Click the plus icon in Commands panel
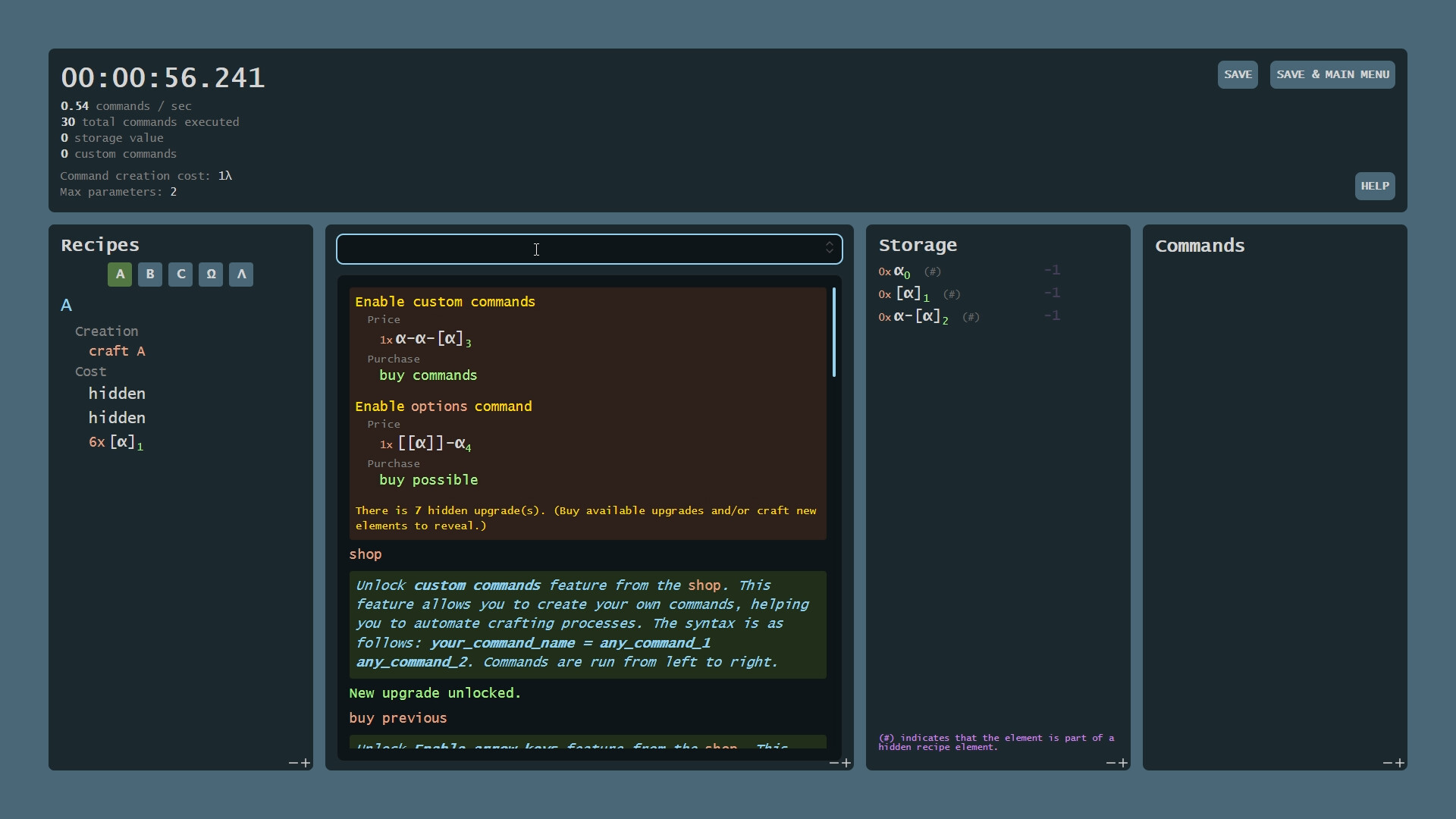 click(1400, 763)
